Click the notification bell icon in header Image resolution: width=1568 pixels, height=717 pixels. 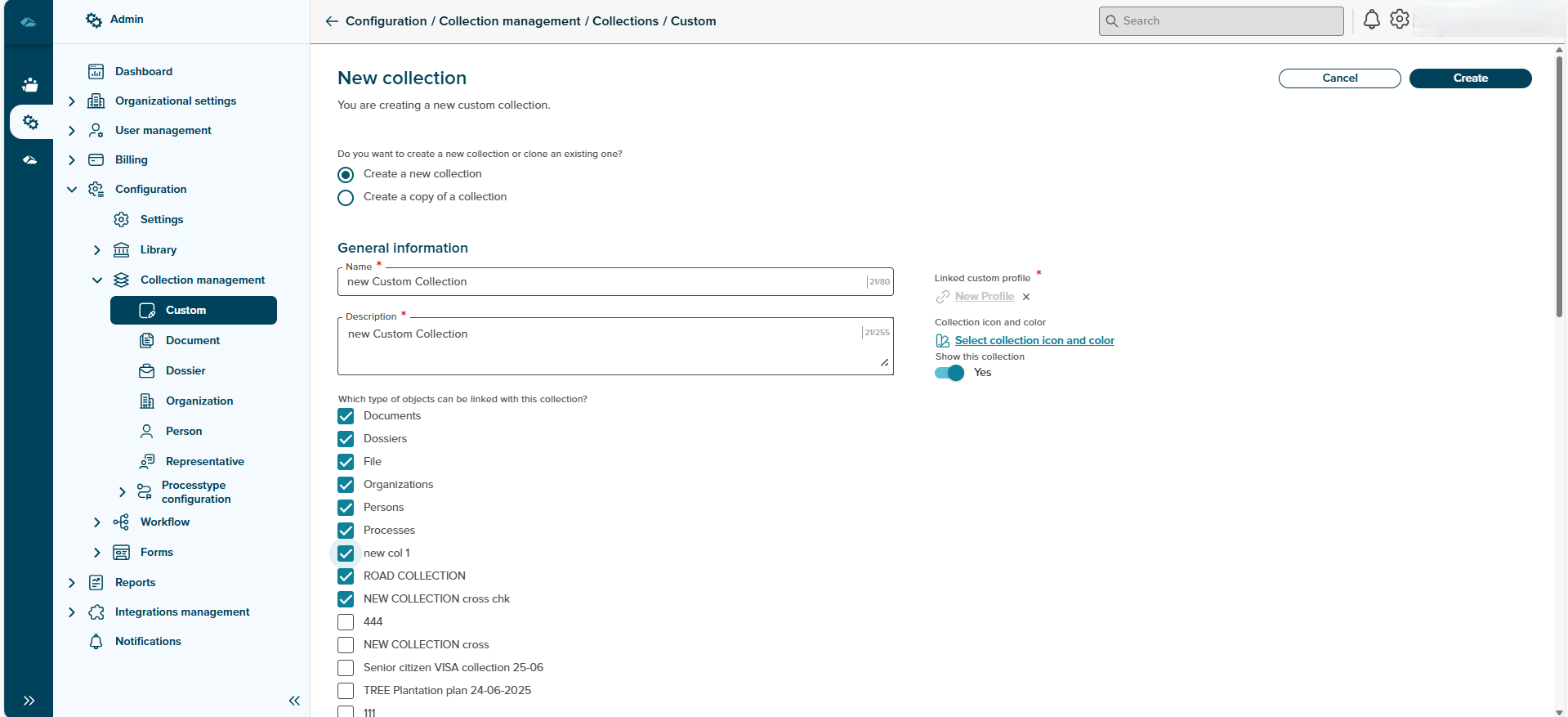pyautogui.click(x=1371, y=20)
